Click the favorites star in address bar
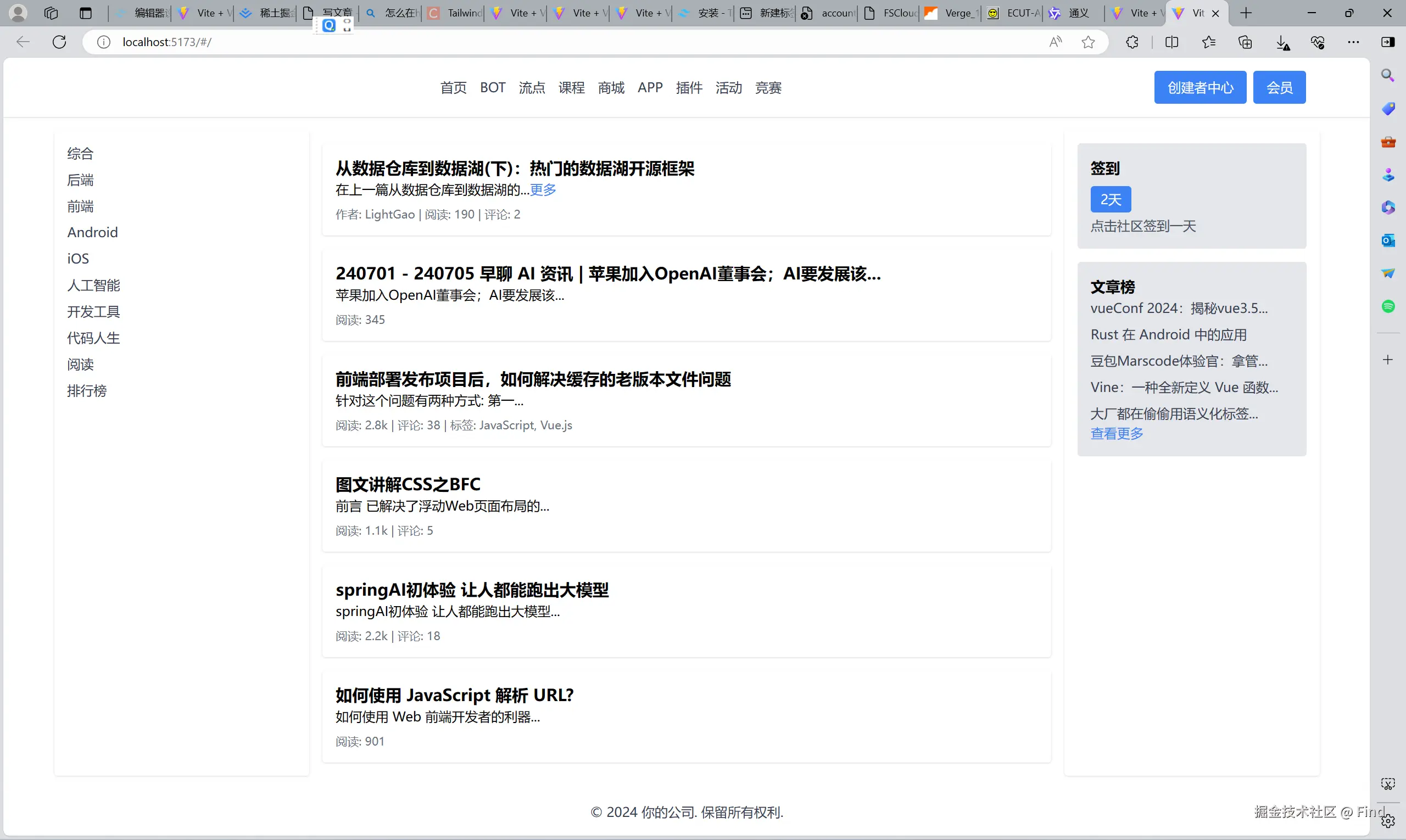Viewport: 1406px width, 840px height. [x=1088, y=42]
